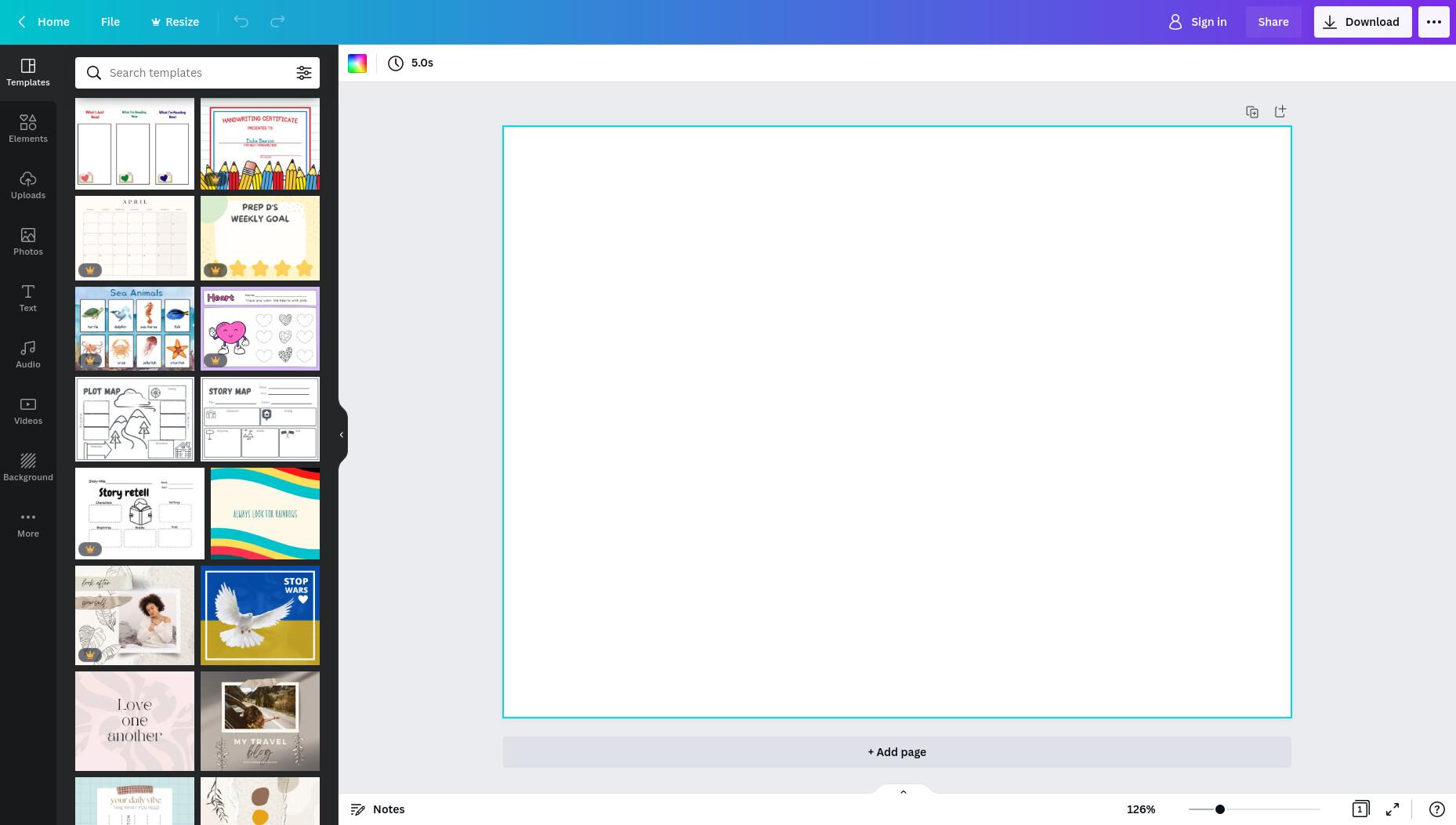The height and width of the screenshot is (825, 1456).
Task: Open the 126% zoom level menu
Action: click(x=1141, y=809)
